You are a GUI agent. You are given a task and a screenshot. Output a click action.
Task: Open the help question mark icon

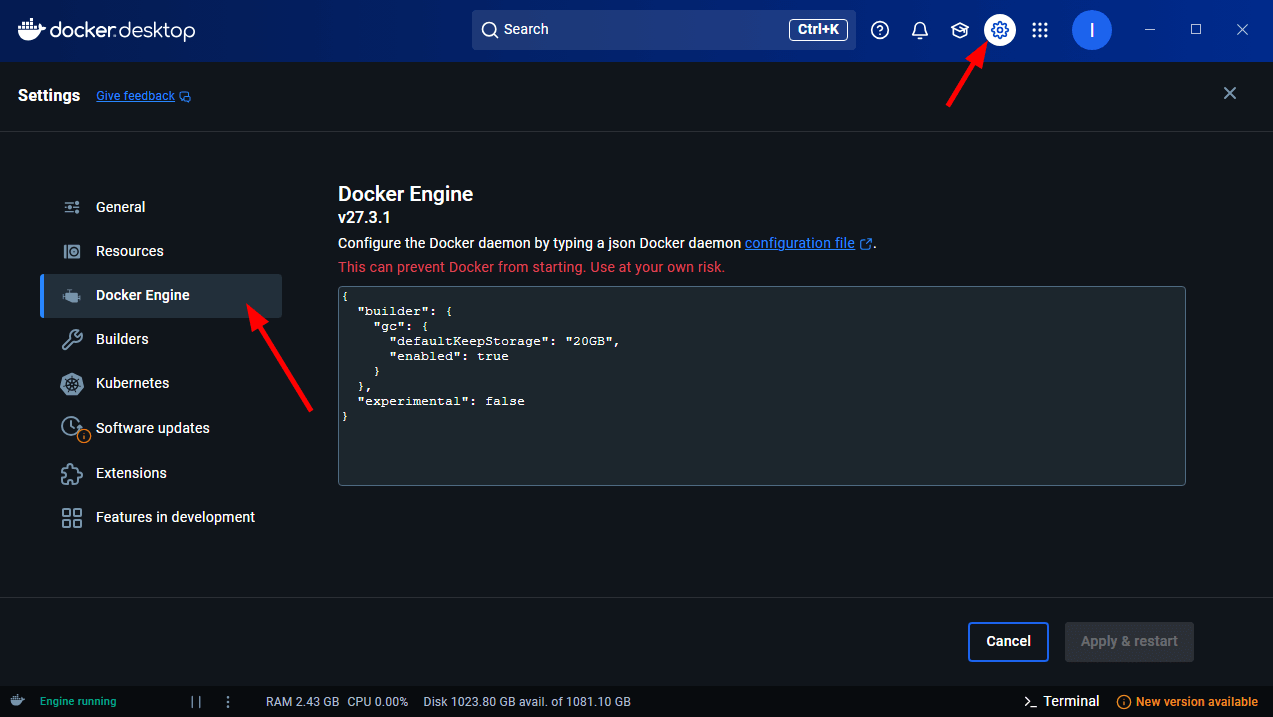coord(879,29)
